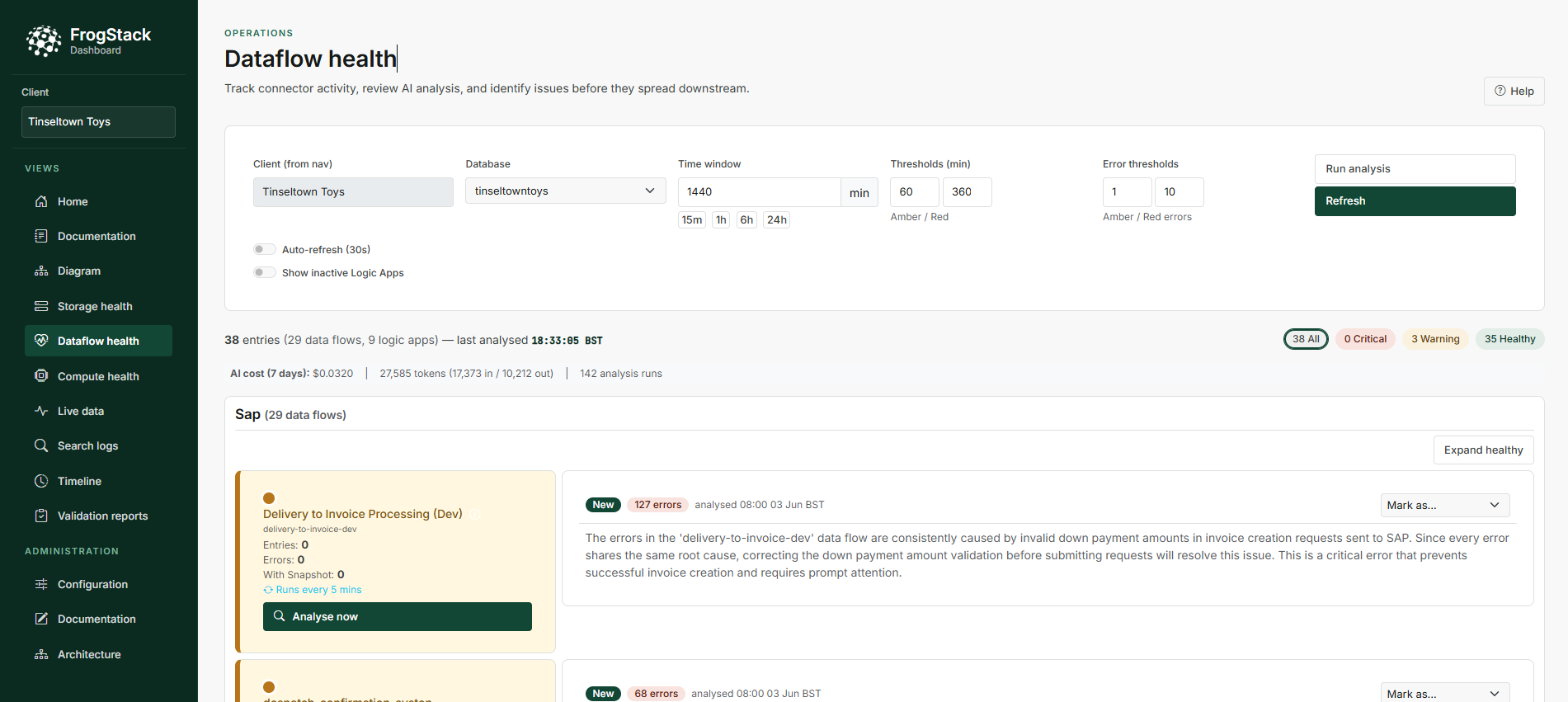
Task: Open Compute health view
Action: tap(98, 376)
